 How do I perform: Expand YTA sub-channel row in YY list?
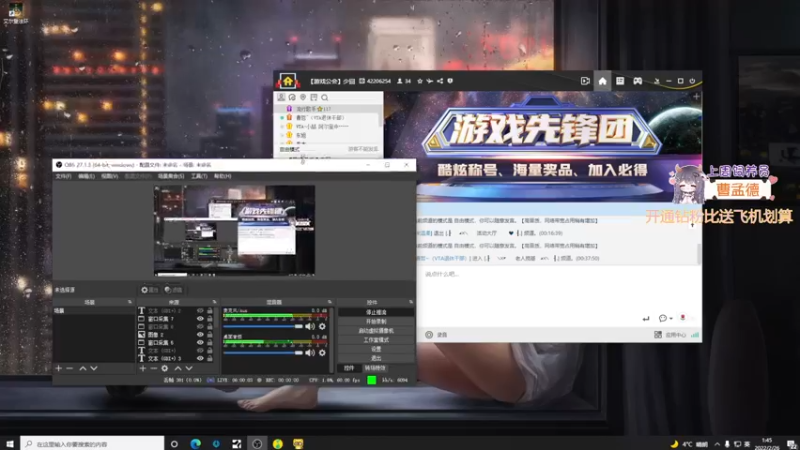[282, 127]
